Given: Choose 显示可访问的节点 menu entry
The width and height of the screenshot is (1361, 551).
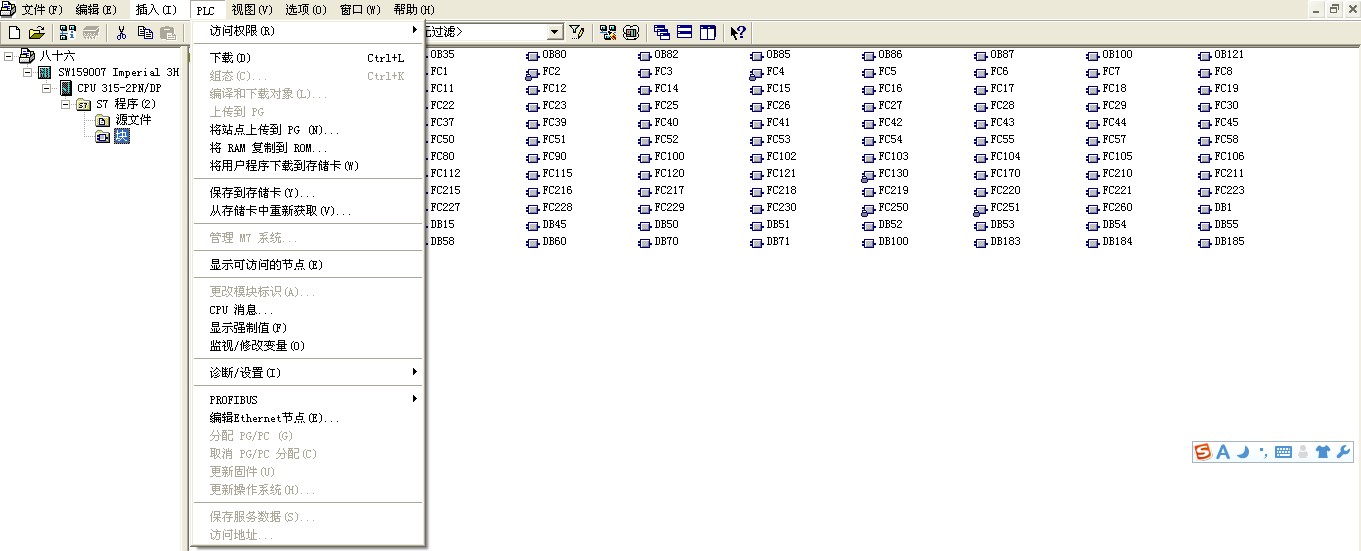Looking at the screenshot, I should coord(266,265).
